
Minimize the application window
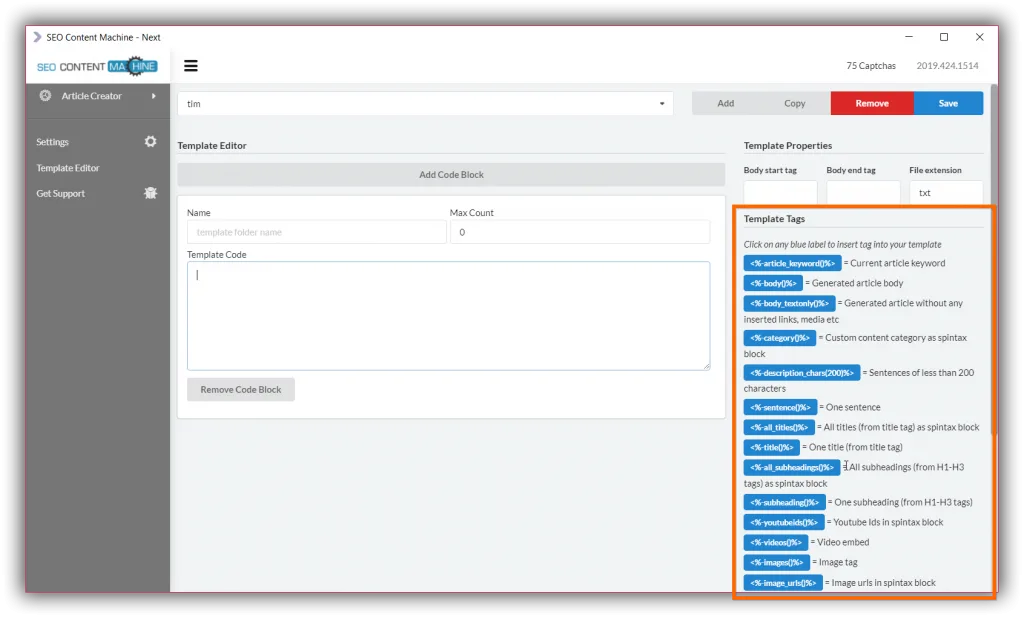[908, 37]
